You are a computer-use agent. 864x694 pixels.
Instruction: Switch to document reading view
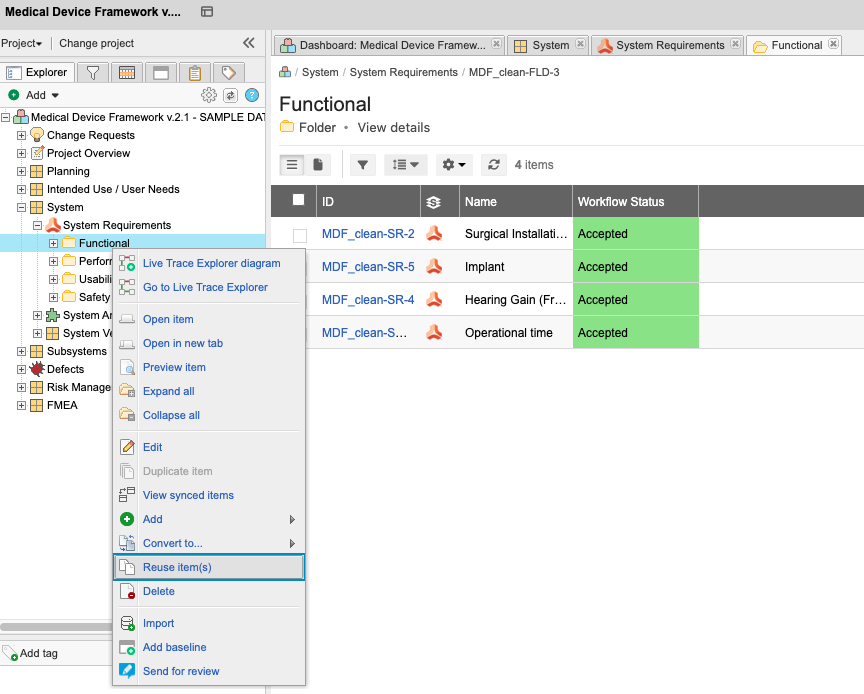click(318, 165)
